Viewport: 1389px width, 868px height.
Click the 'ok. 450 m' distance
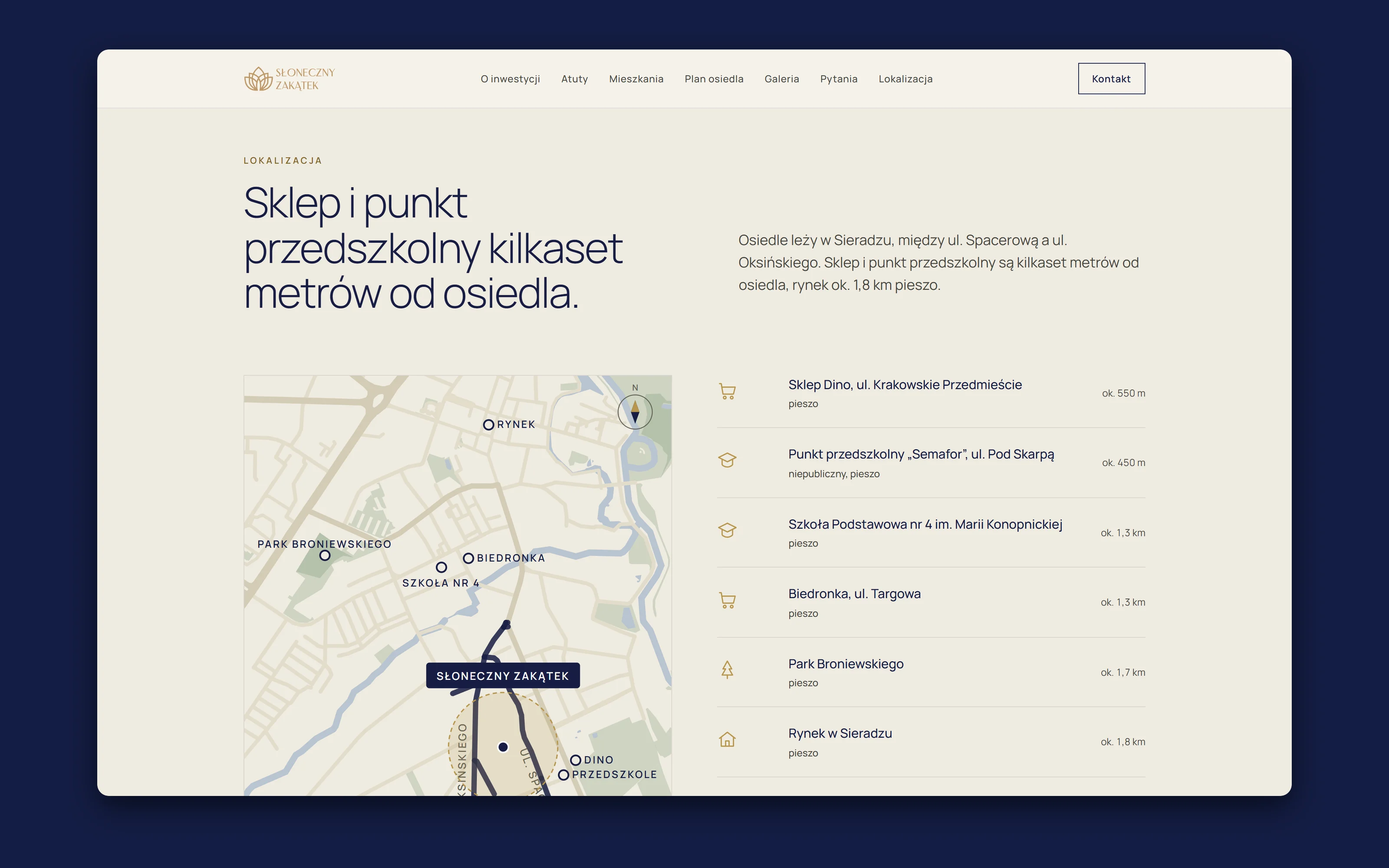1123,463
